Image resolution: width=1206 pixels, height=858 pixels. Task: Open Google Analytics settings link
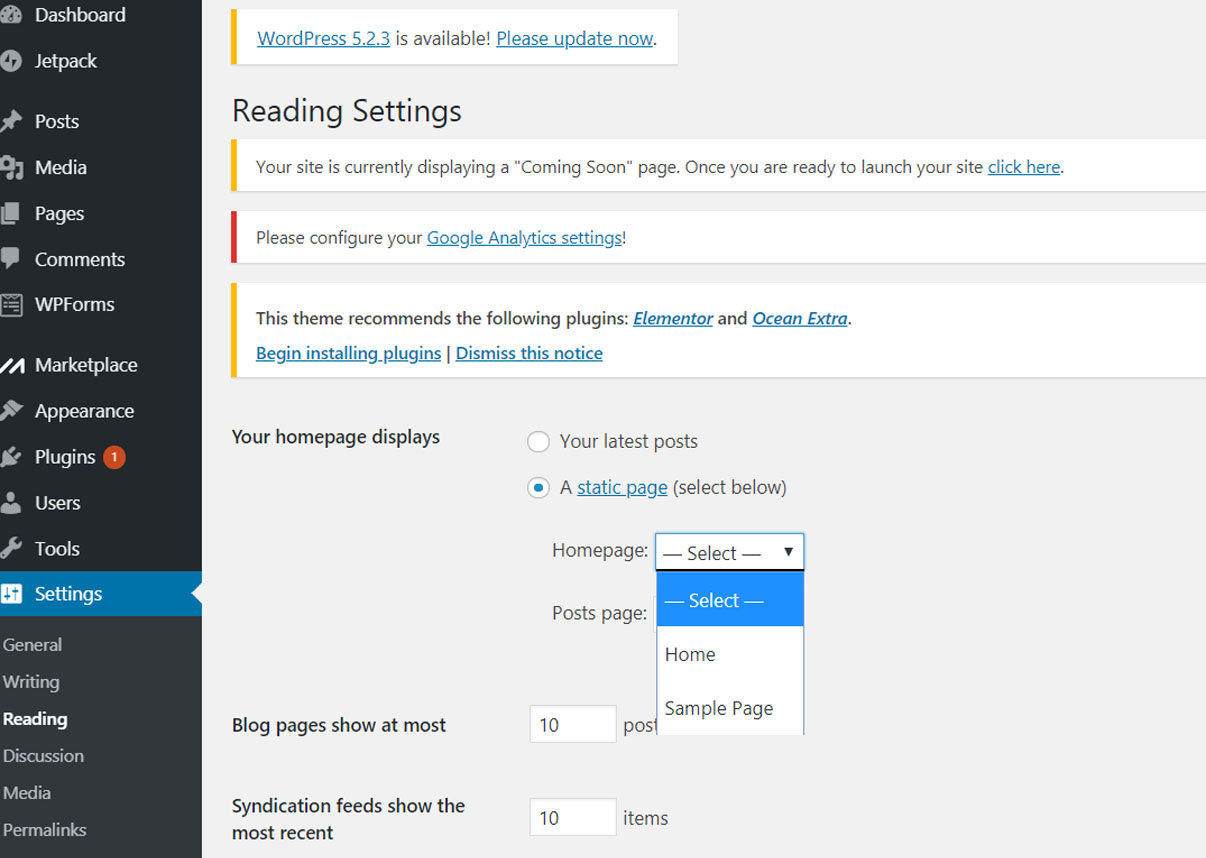click(x=524, y=238)
